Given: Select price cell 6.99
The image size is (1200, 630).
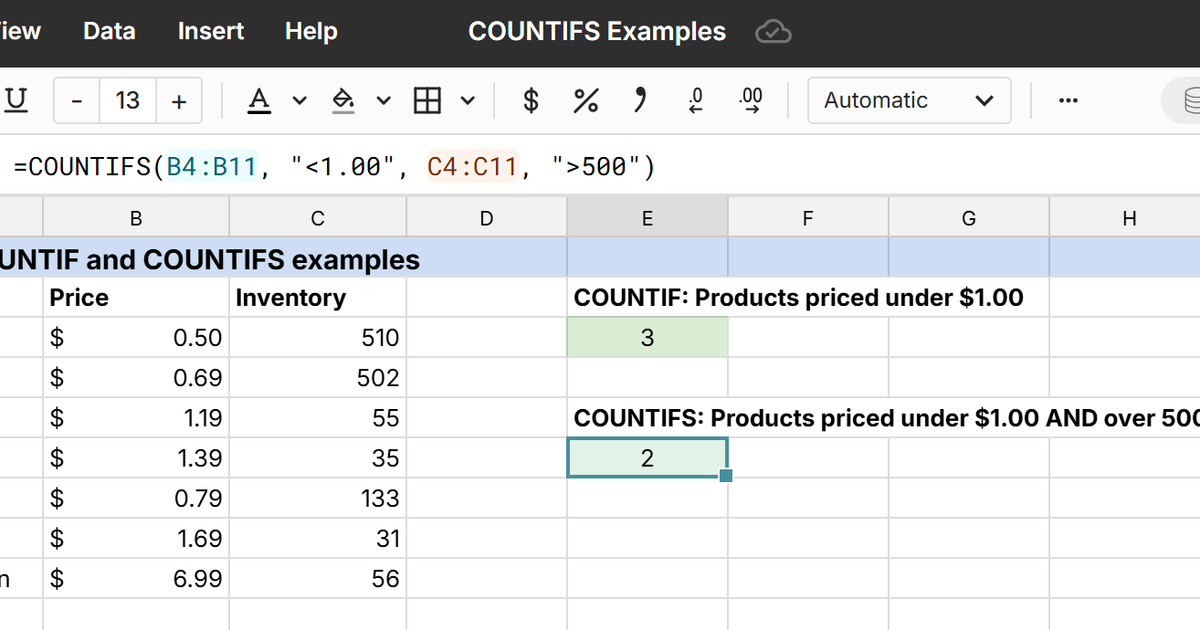Looking at the screenshot, I should coord(136,578).
